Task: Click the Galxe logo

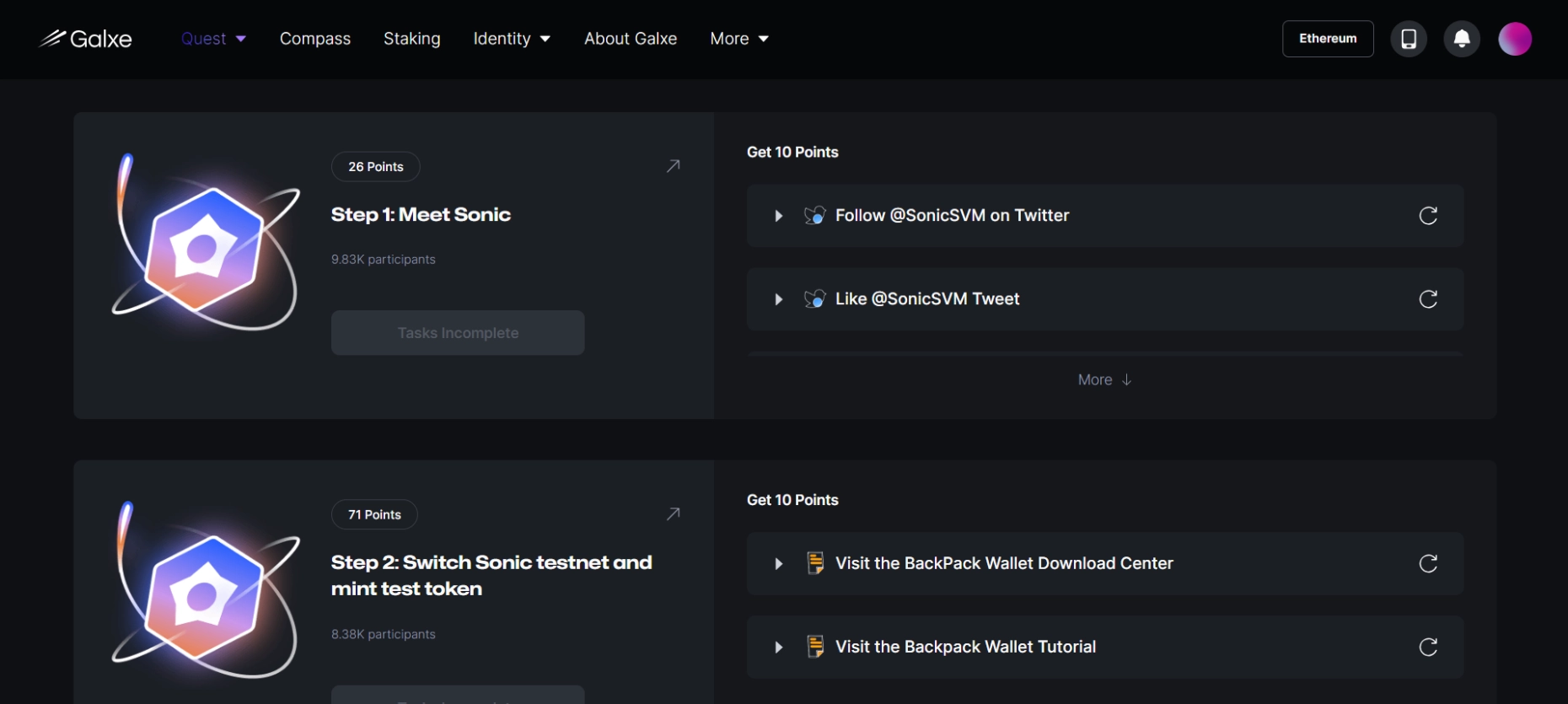Action: click(x=85, y=39)
